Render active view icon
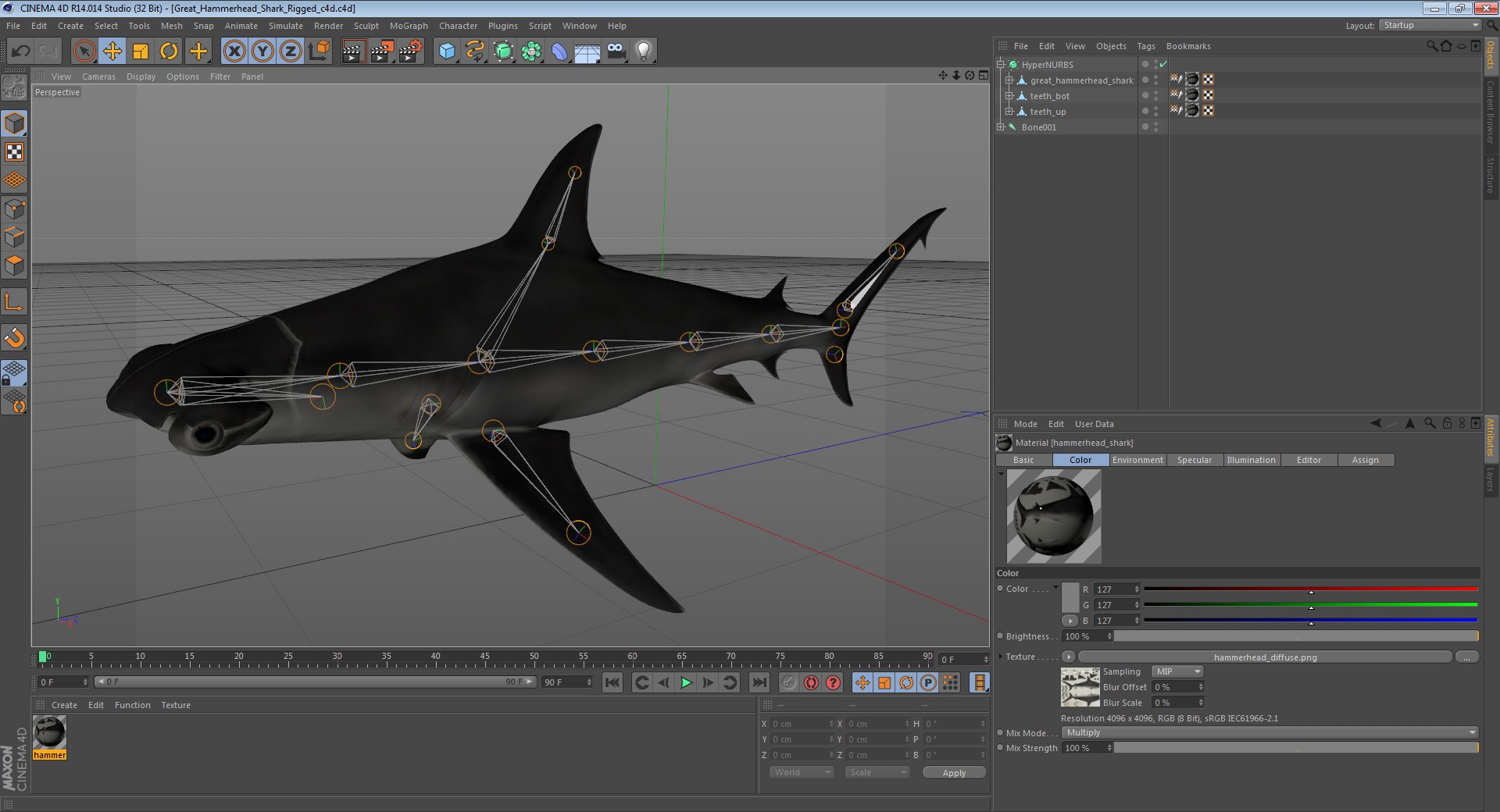Screen dimensions: 1500x812 tap(353, 52)
